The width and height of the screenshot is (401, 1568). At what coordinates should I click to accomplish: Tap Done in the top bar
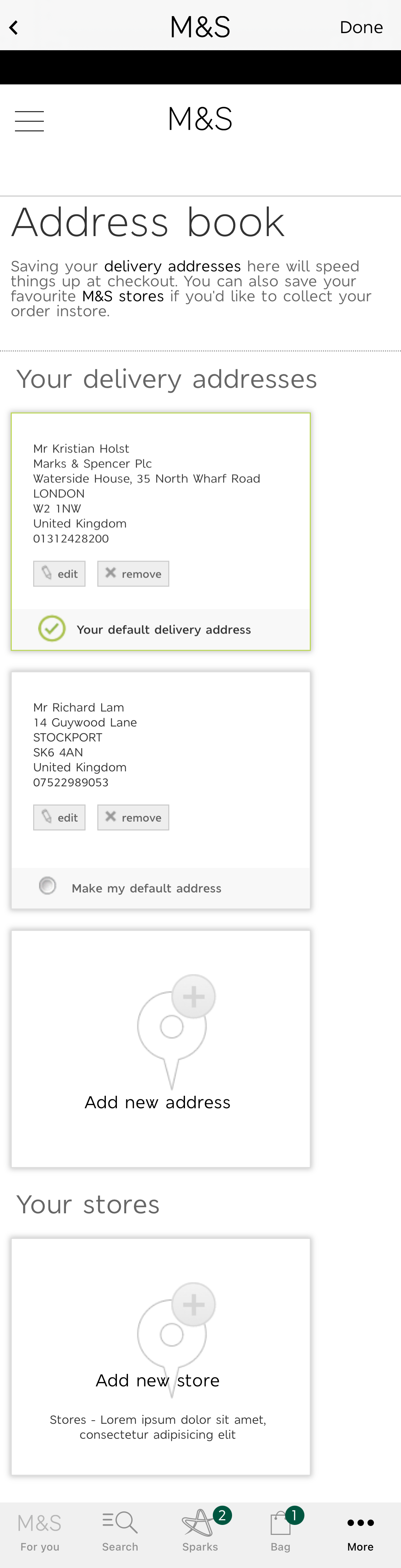click(x=361, y=27)
